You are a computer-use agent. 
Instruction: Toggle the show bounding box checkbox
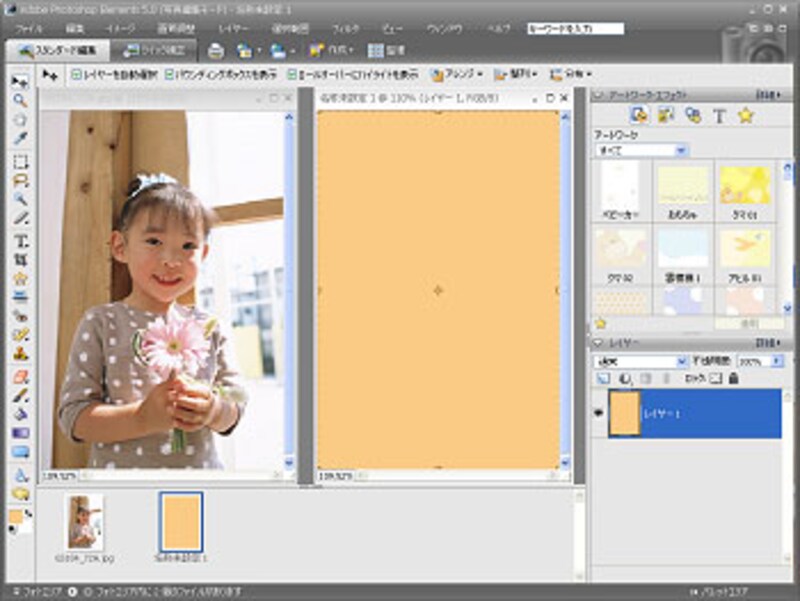pyautogui.click(x=169, y=74)
